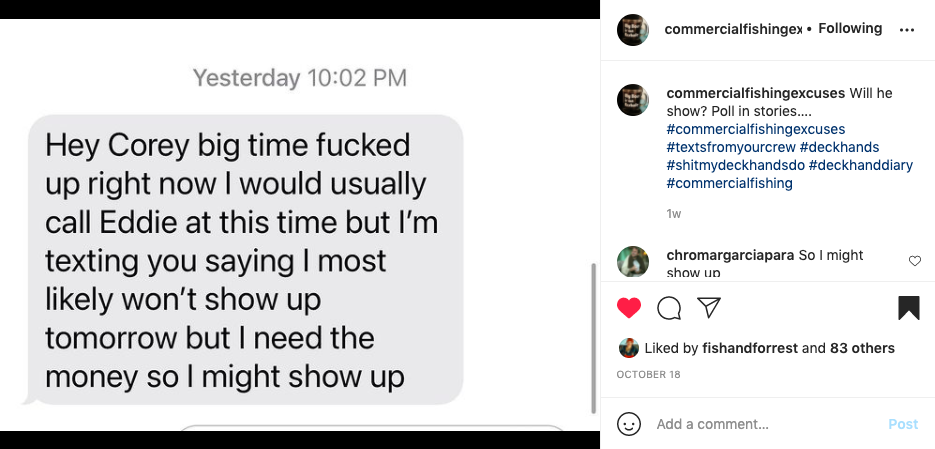Image resolution: width=935 pixels, height=449 pixels.
Task: Open emoji picker smiley icon
Action: [629, 424]
